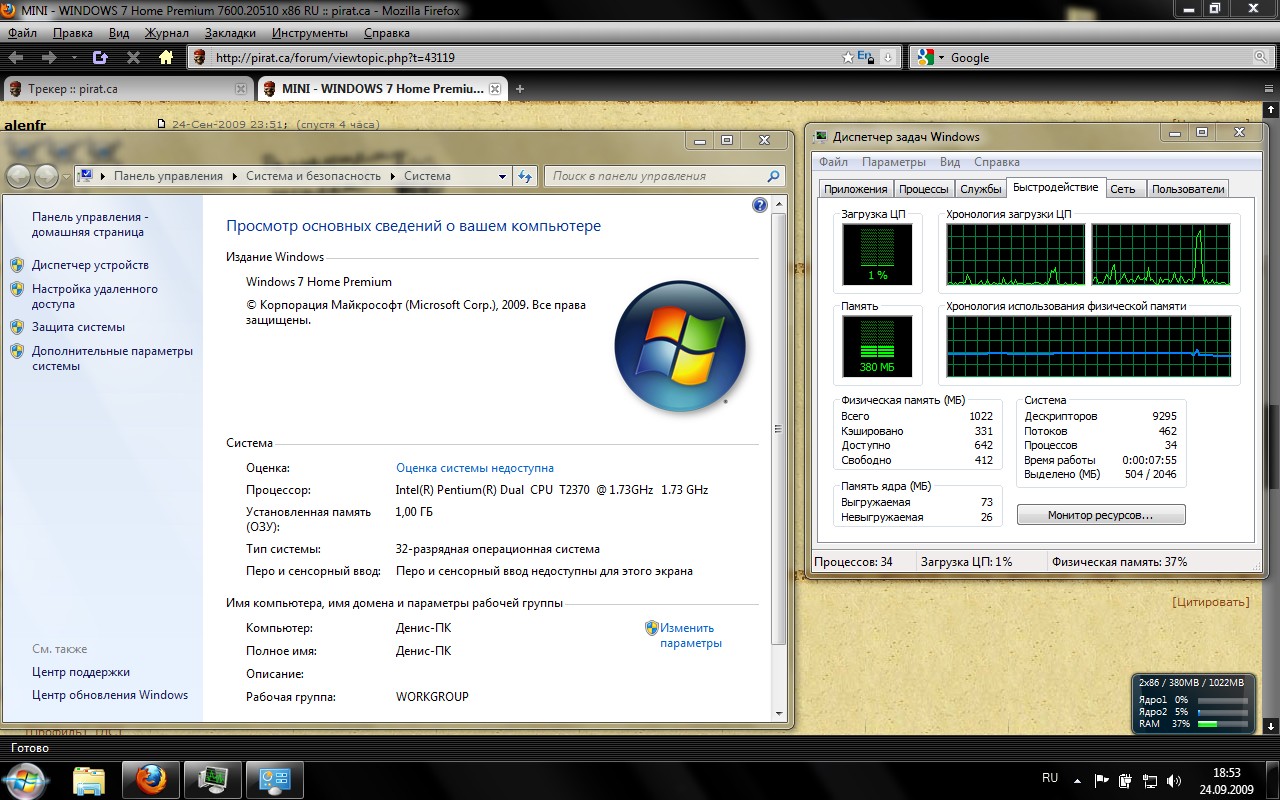1280x800 pixels.
Task: Expand the breadcrumb address dropdown arrow
Action: tap(503, 176)
